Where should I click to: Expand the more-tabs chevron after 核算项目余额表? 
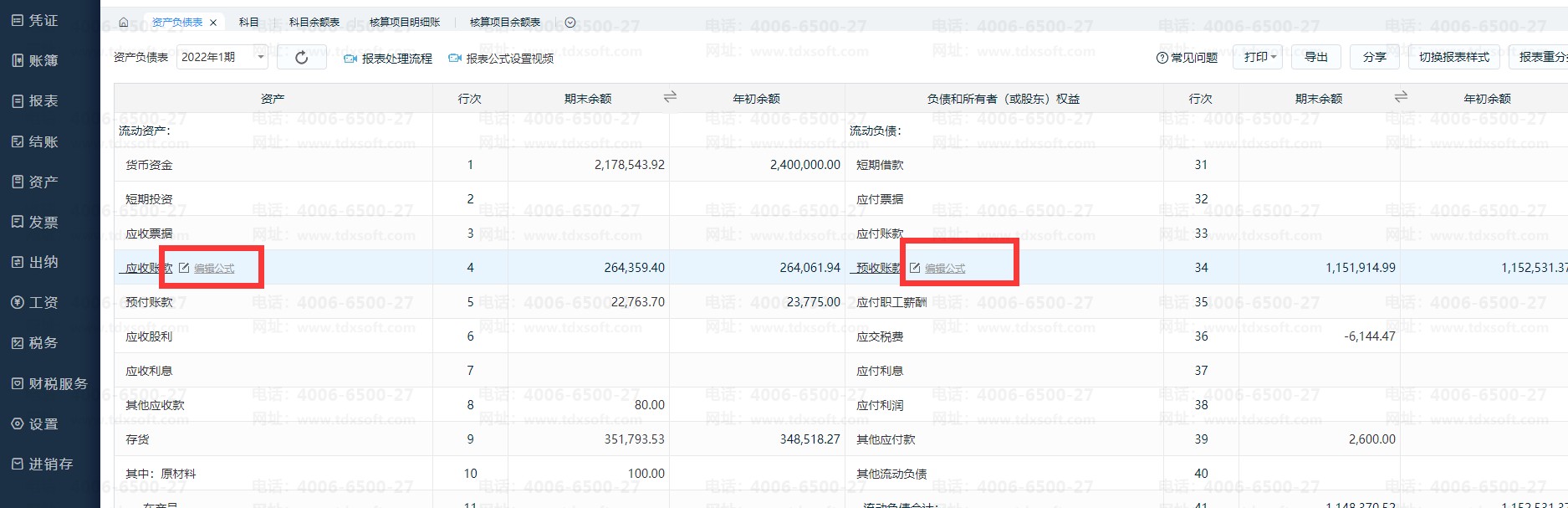pos(570,23)
